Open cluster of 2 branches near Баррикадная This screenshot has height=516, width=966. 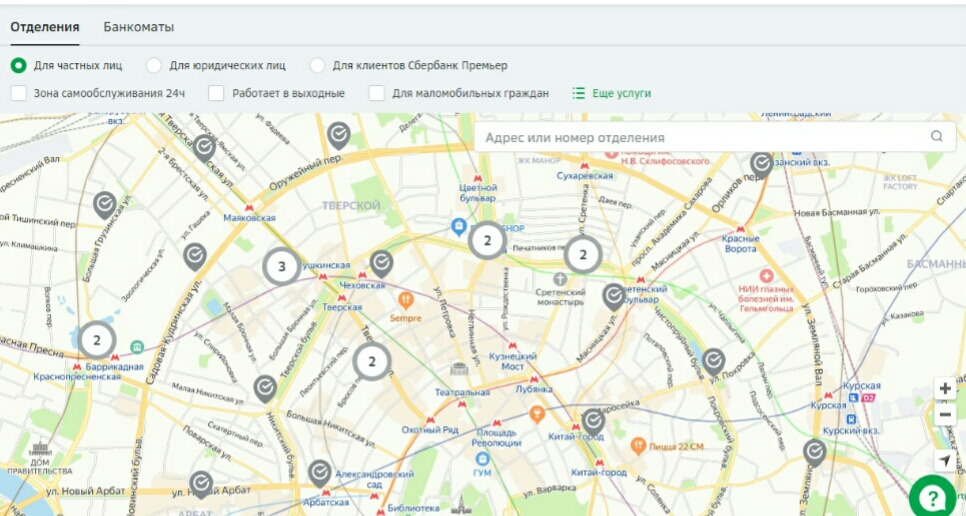tap(97, 341)
